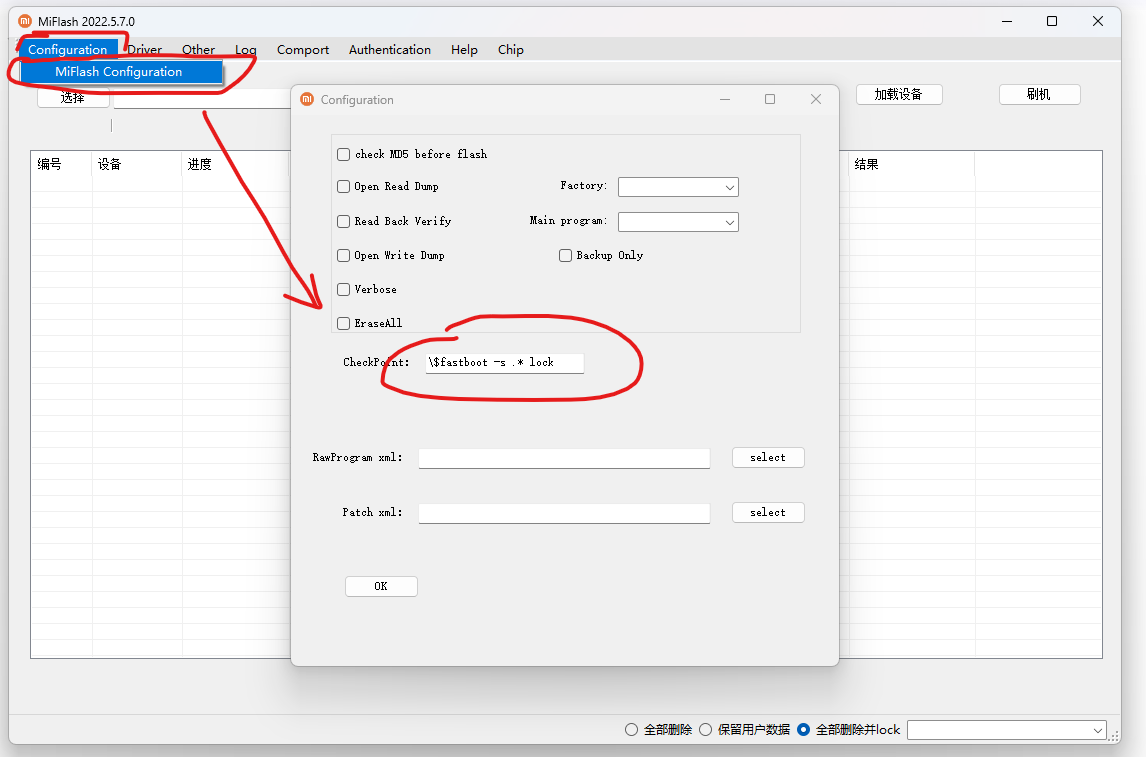This screenshot has height=757, width=1146.
Task: Click the 刷机 flash button
Action: pos(1039,94)
